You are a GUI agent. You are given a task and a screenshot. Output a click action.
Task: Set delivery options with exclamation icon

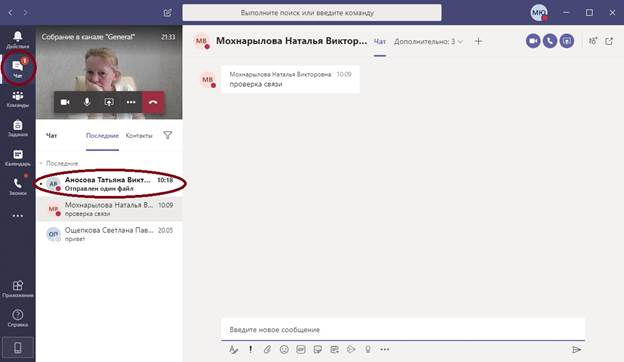(x=250, y=349)
